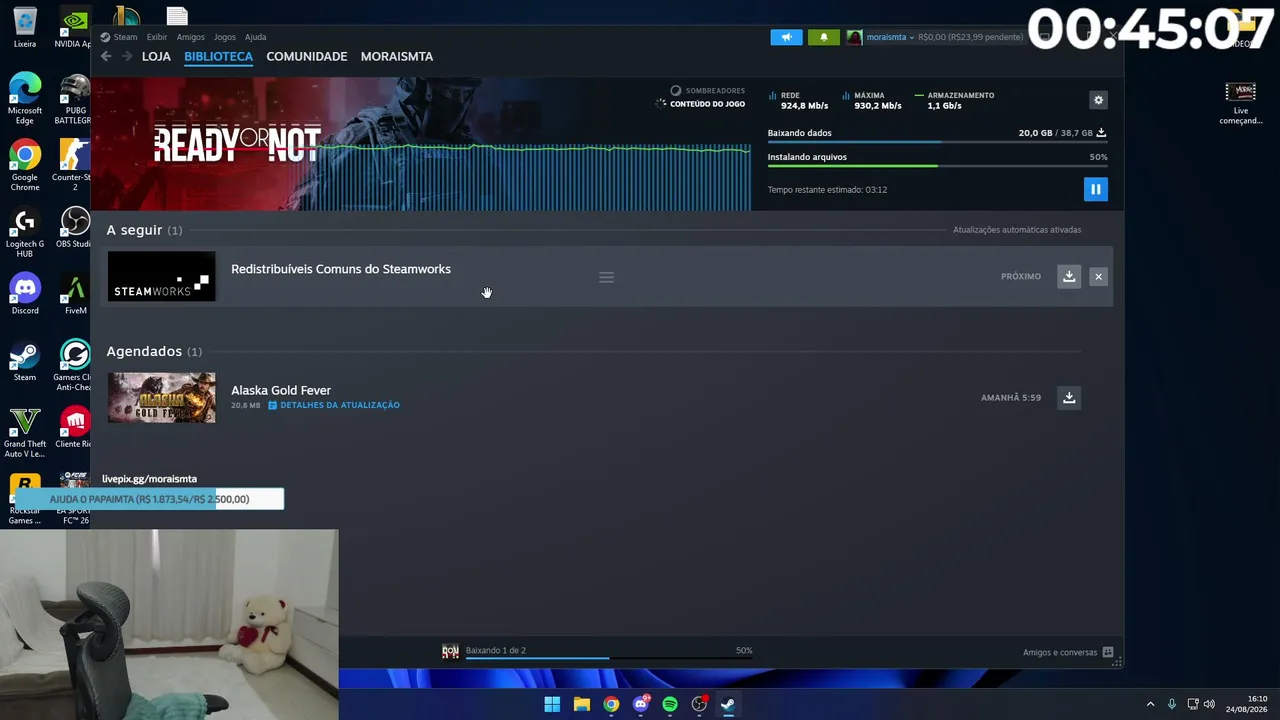Image resolution: width=1280 pixels, height=720 pixels.
Task: Click the Alaska Gold Fever title
Action: click(x=281, y=390)
